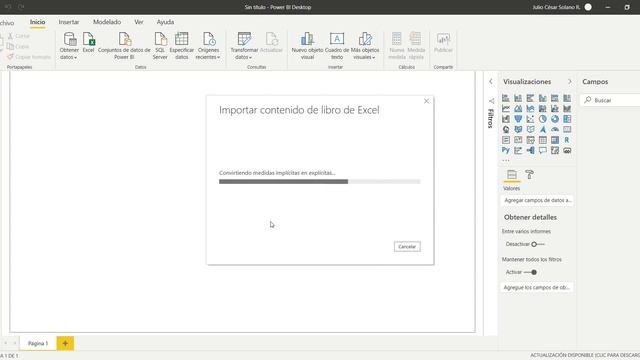
Task: Select the map globe visual
Action: 506,129
